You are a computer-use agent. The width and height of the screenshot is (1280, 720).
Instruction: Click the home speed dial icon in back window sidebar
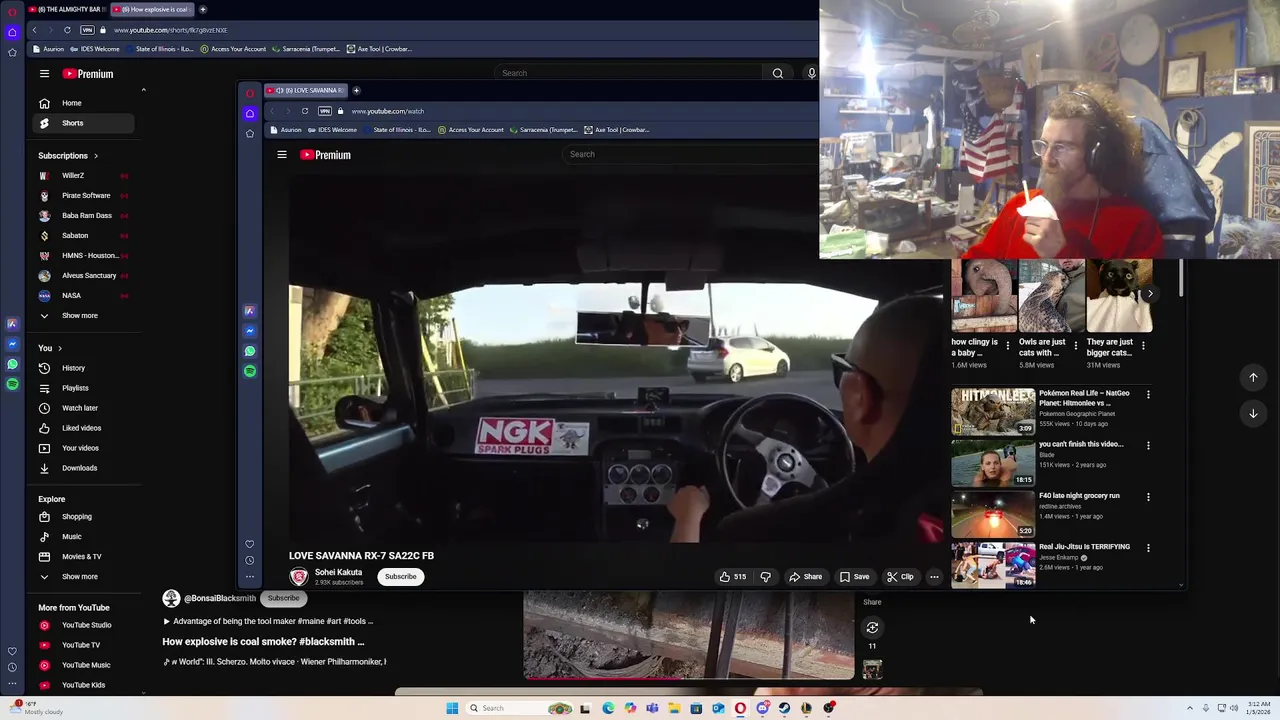tap(12, 32)
